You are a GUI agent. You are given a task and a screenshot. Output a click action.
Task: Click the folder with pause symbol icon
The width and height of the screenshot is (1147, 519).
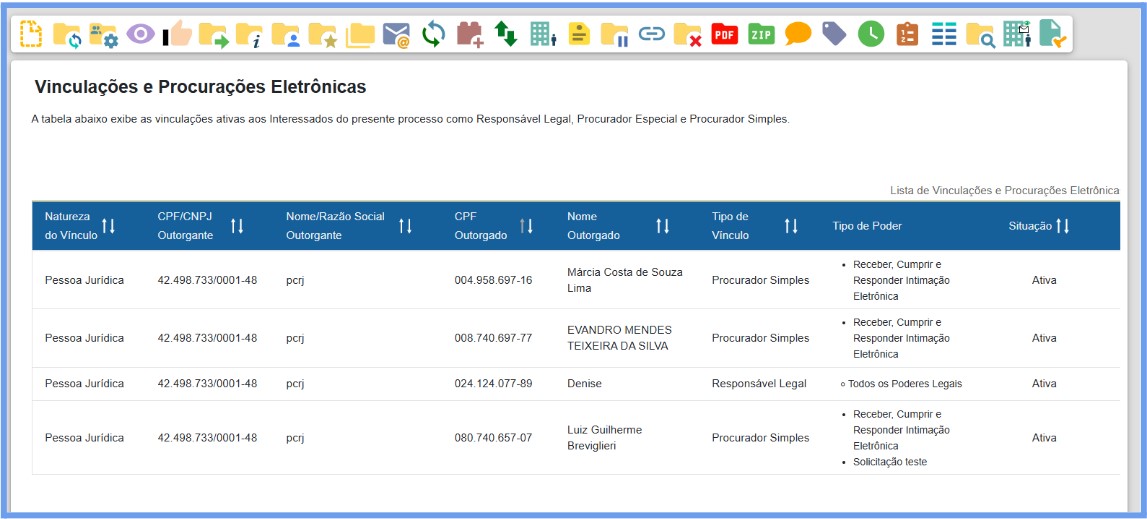(615, 34)
